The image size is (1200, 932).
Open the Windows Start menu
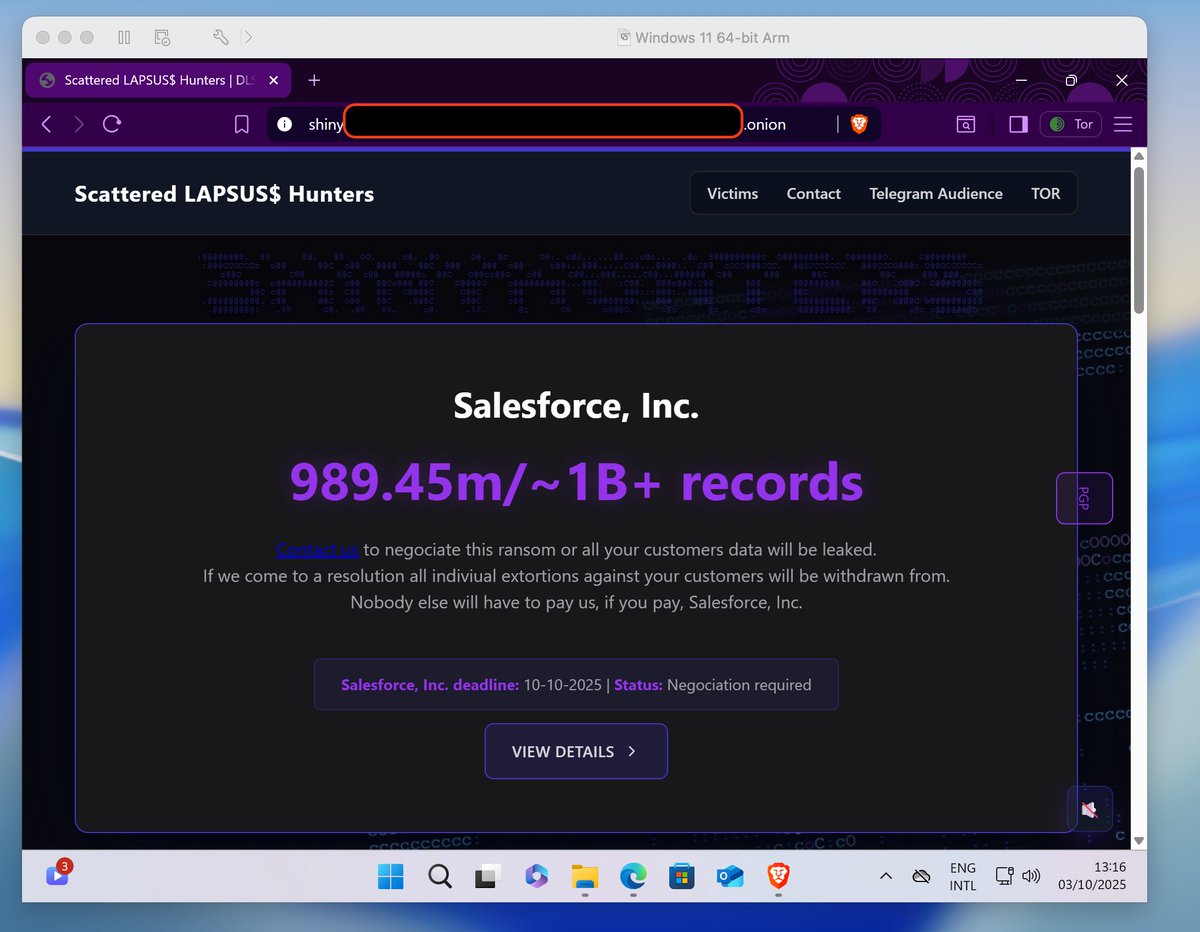click(x=390, y=877)
